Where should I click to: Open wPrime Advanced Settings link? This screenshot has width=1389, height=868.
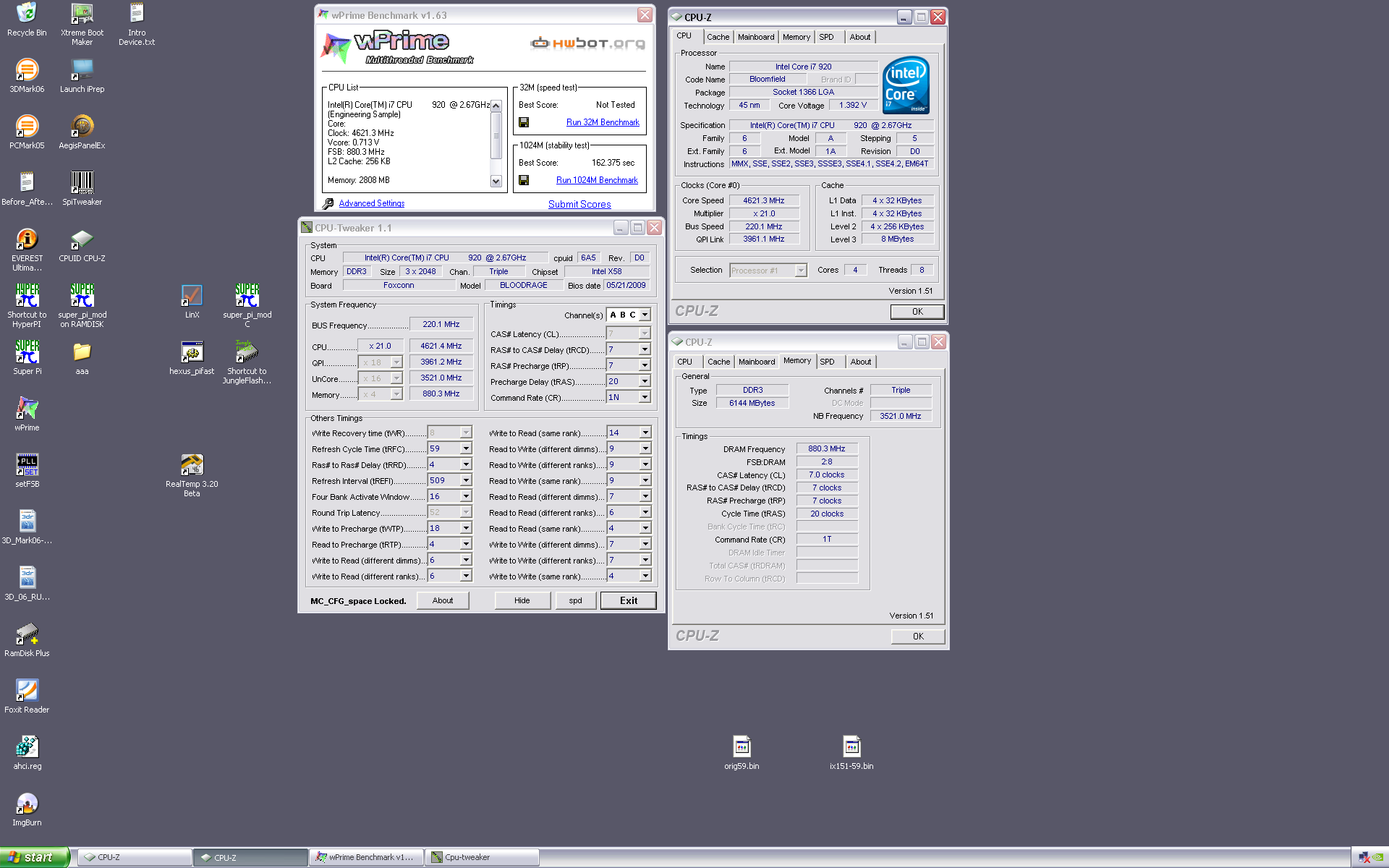click(x=372, y=203)
